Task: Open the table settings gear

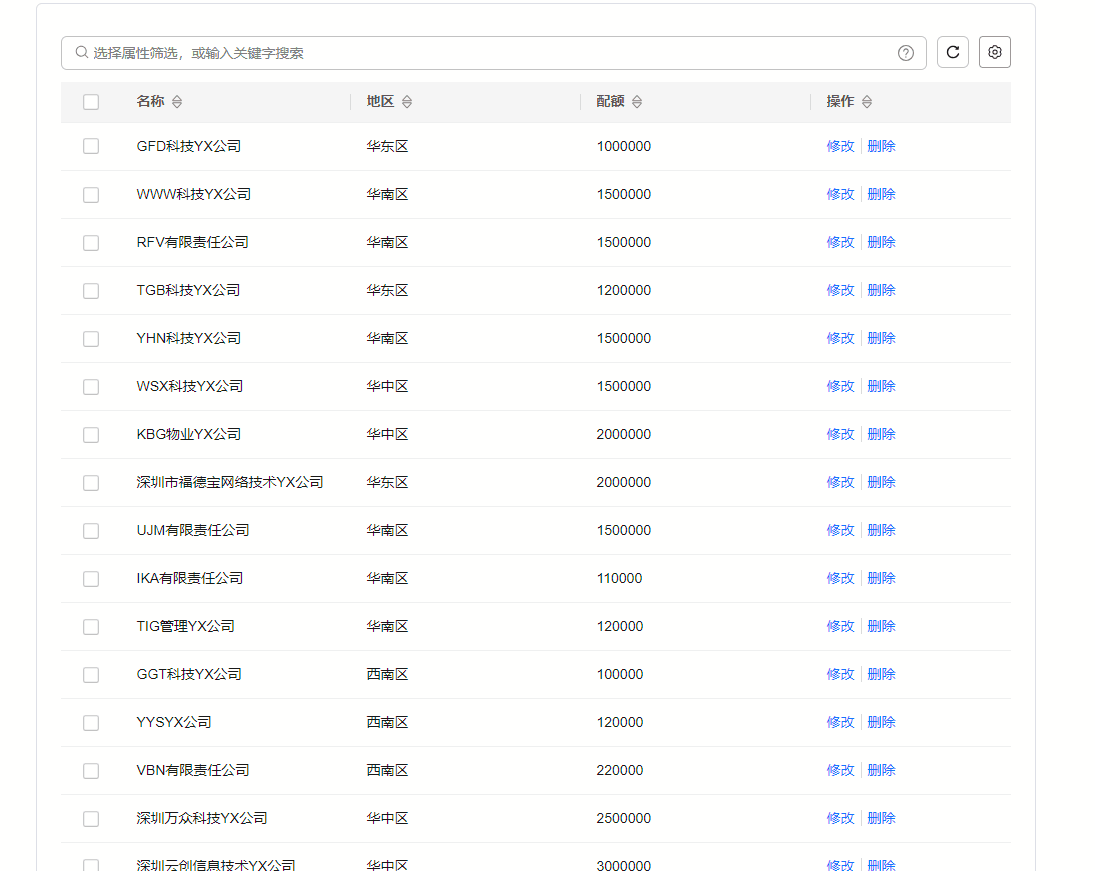Action: point(994,52)
